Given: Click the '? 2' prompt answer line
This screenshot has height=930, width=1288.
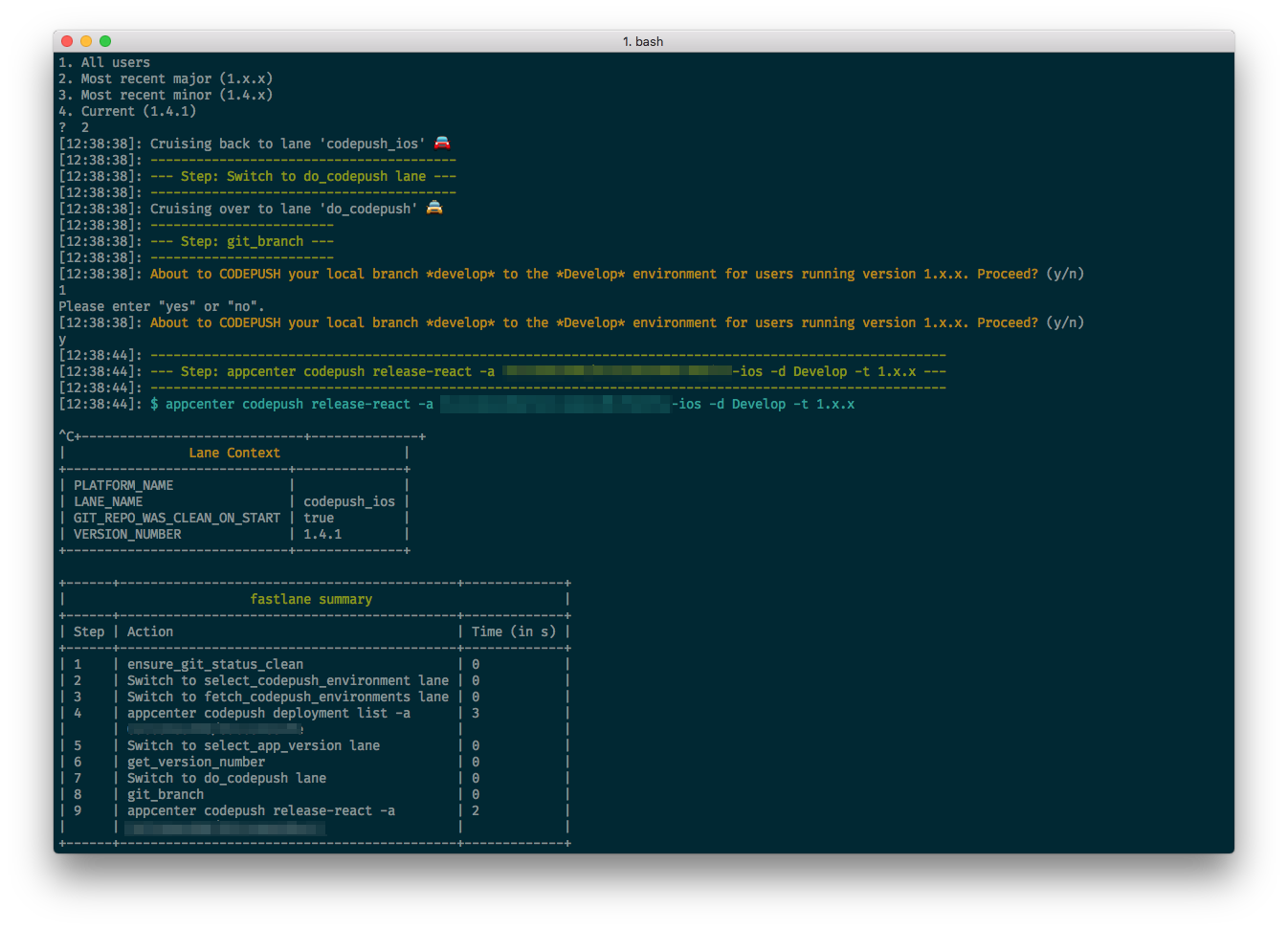Looking at the screenshot, I should click(x=74, y=127).
